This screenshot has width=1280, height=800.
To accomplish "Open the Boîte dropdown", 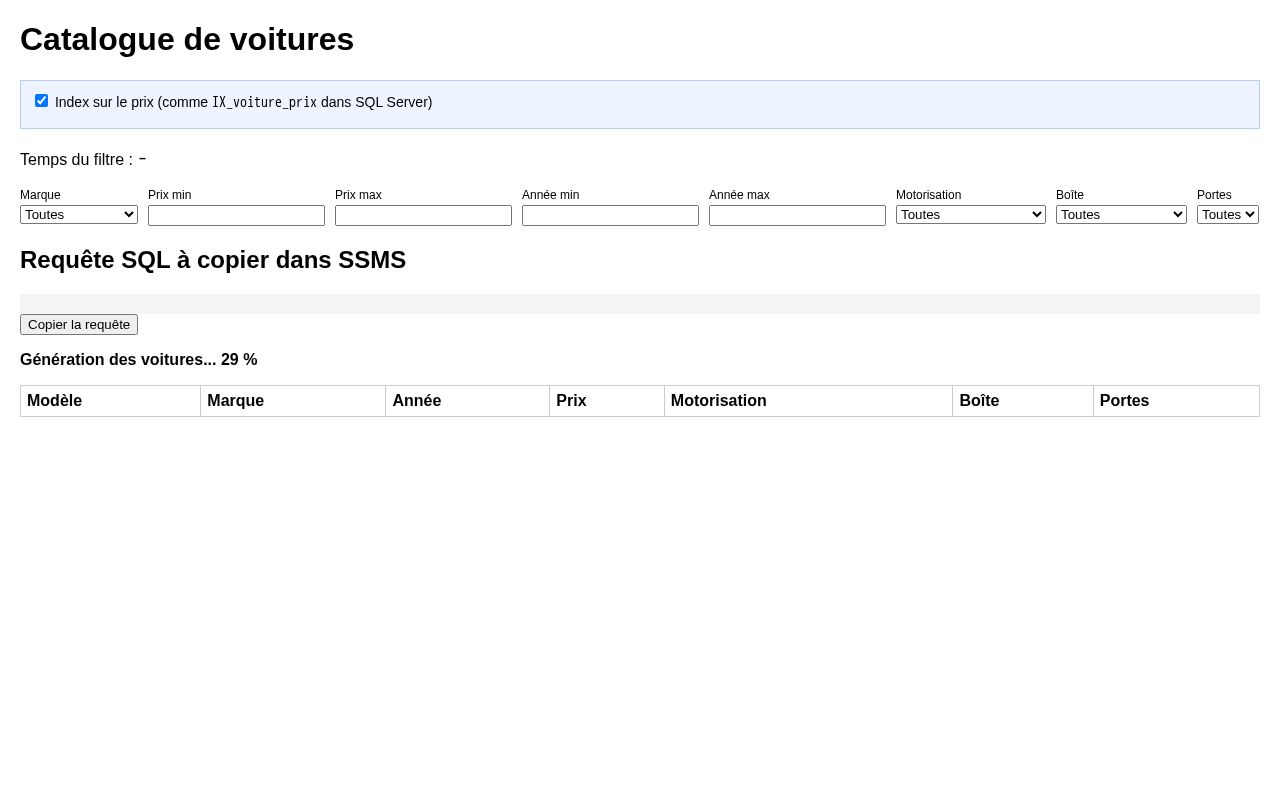I will coord(1121,215).
